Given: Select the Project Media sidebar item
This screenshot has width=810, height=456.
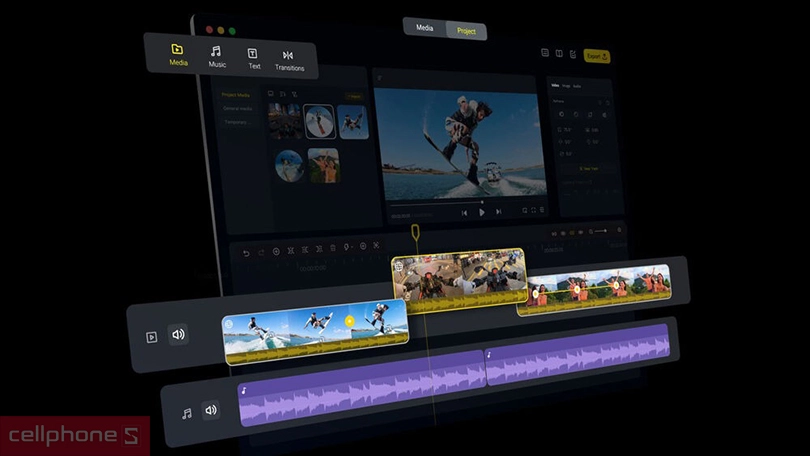Looking at the screenshot, I should [x=236, y=95].
